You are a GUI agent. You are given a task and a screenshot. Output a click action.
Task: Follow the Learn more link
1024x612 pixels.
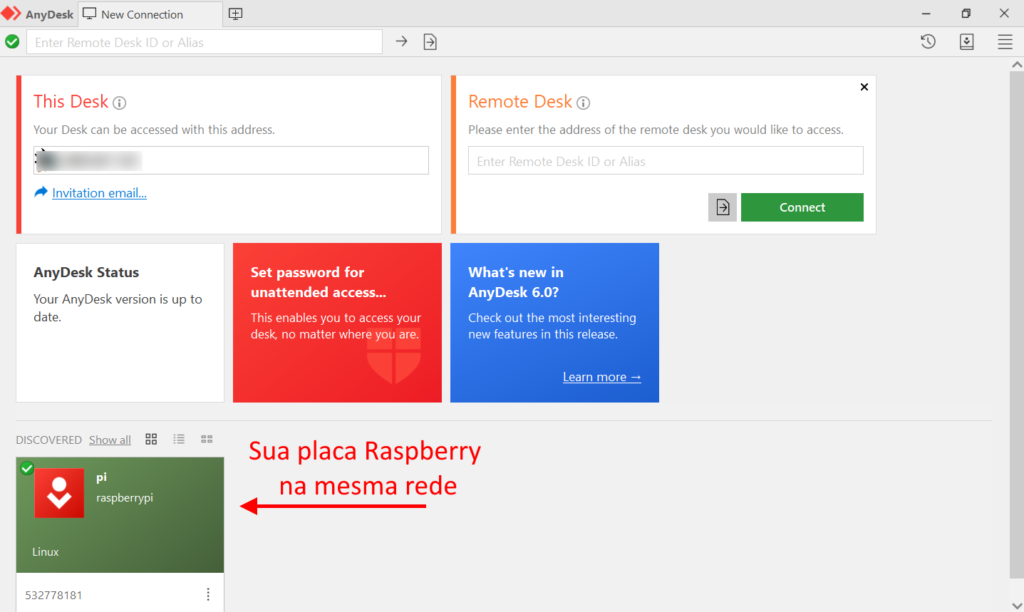click(x=601, y=377)
